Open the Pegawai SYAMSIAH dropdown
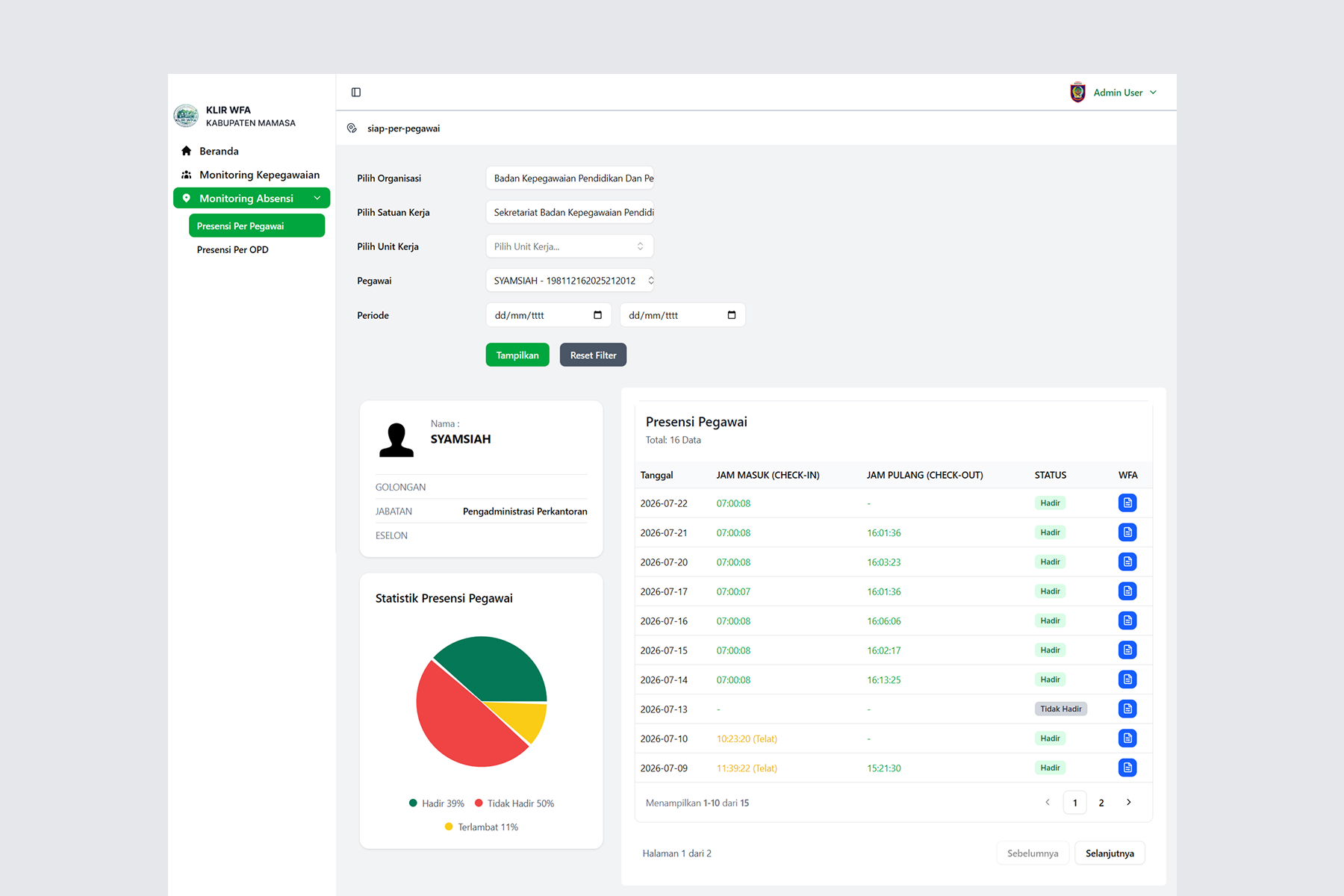This screenshot has width=1344, height=896. [x=570, y=281]
